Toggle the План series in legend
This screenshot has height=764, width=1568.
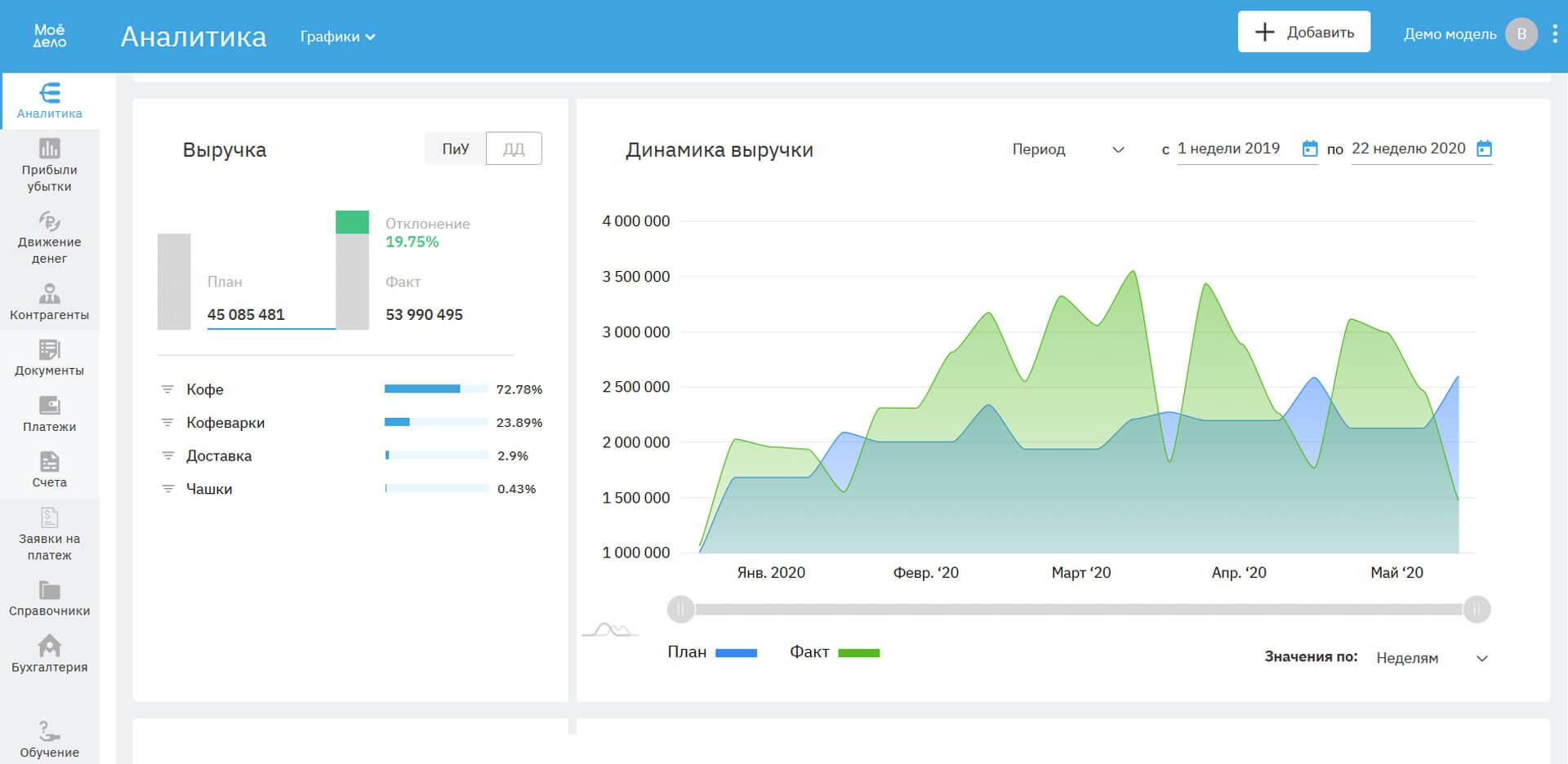[712, 652]
